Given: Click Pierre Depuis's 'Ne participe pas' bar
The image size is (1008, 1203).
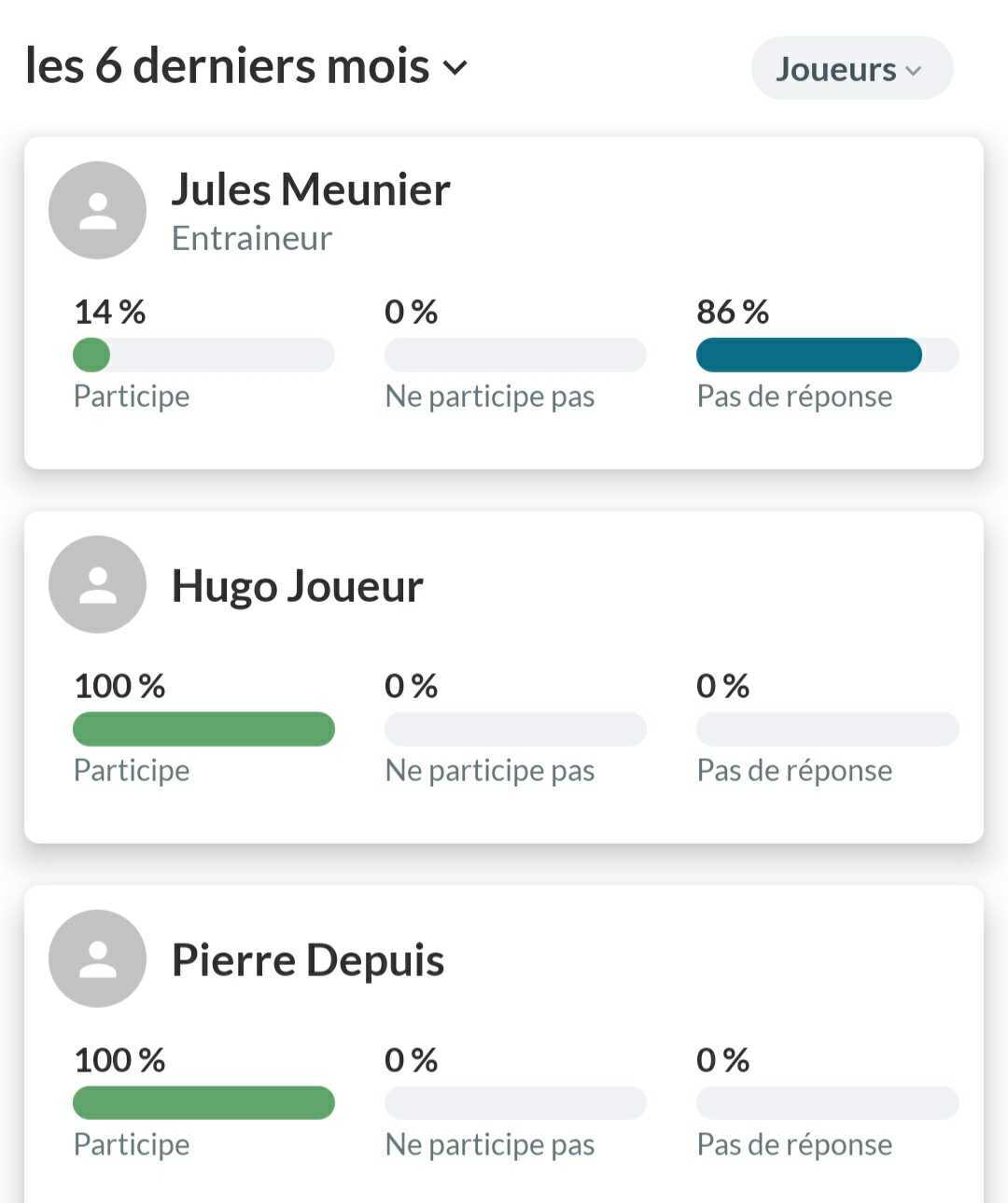Looking at the screenshot, I should [515, 1103].
